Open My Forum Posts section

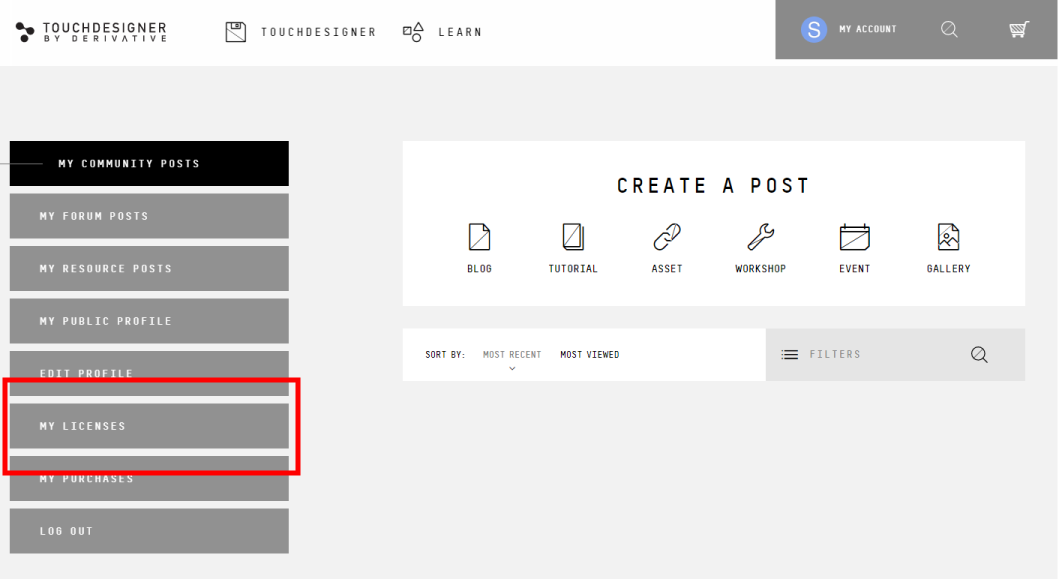coord(149,216)
